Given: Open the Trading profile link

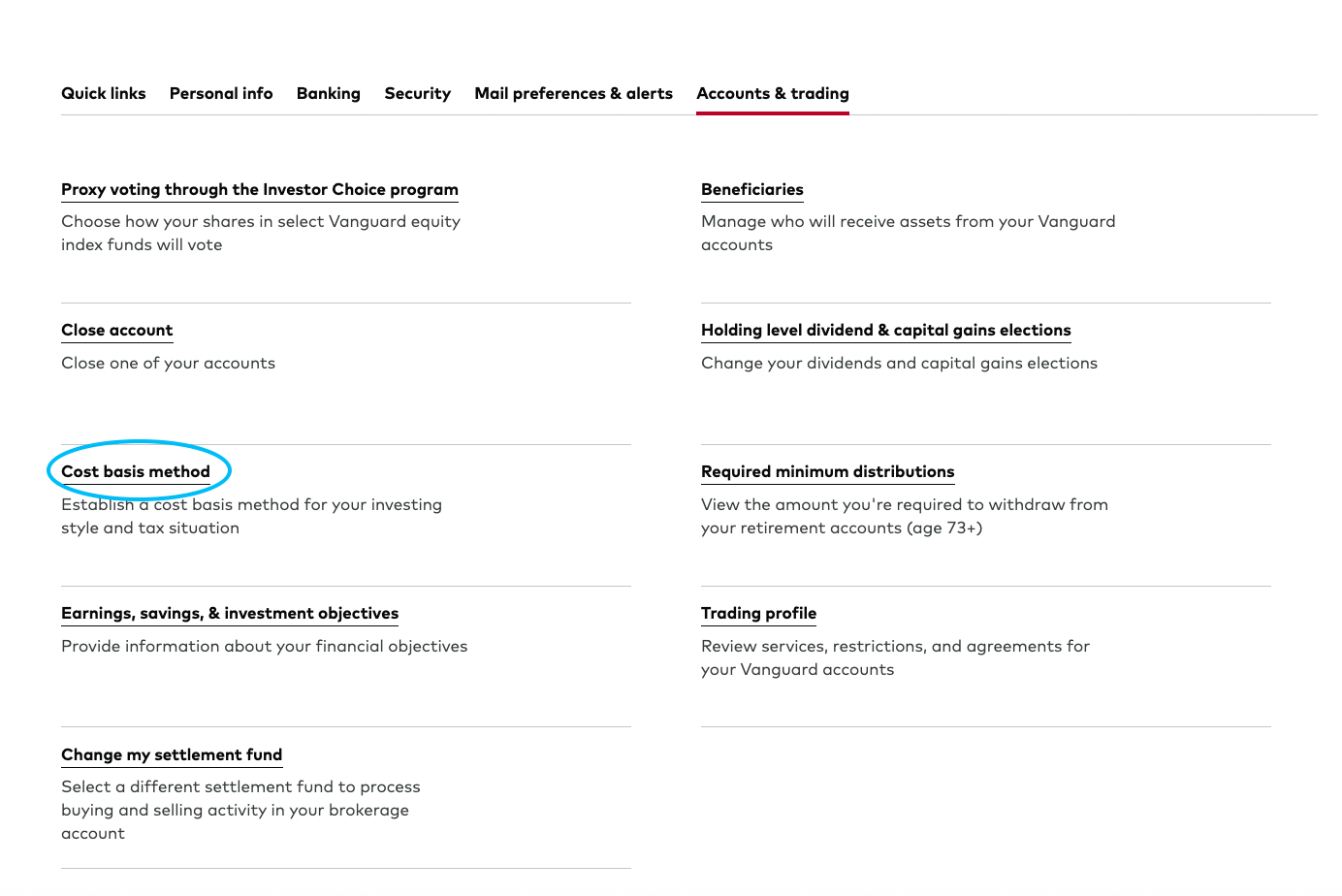Looking at the screenshot, I should click(x=758, y=613).
